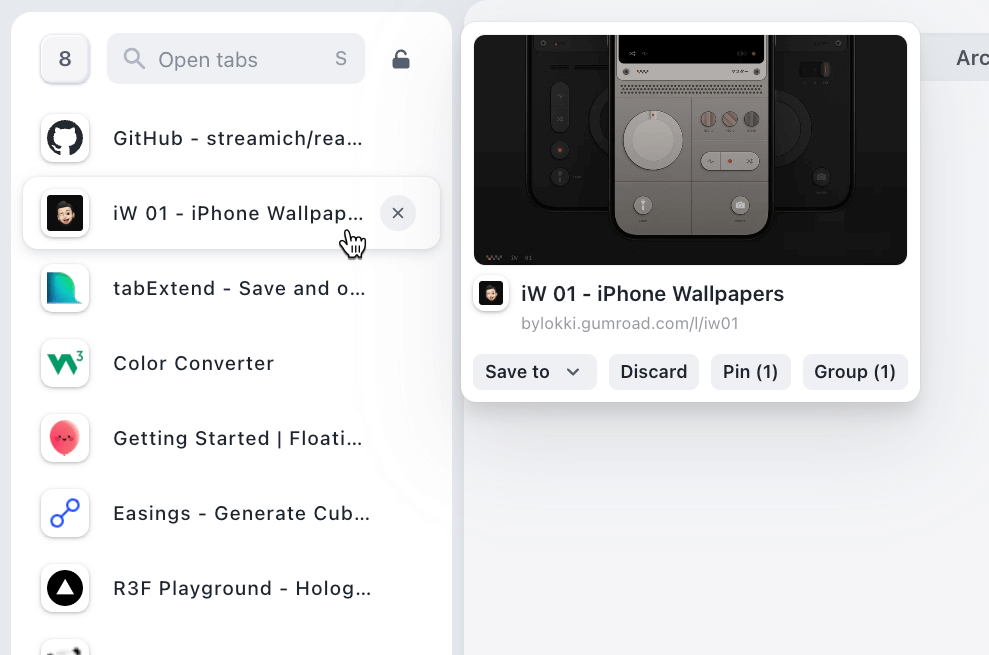Discard the iW 01 tab

point(653,372)
